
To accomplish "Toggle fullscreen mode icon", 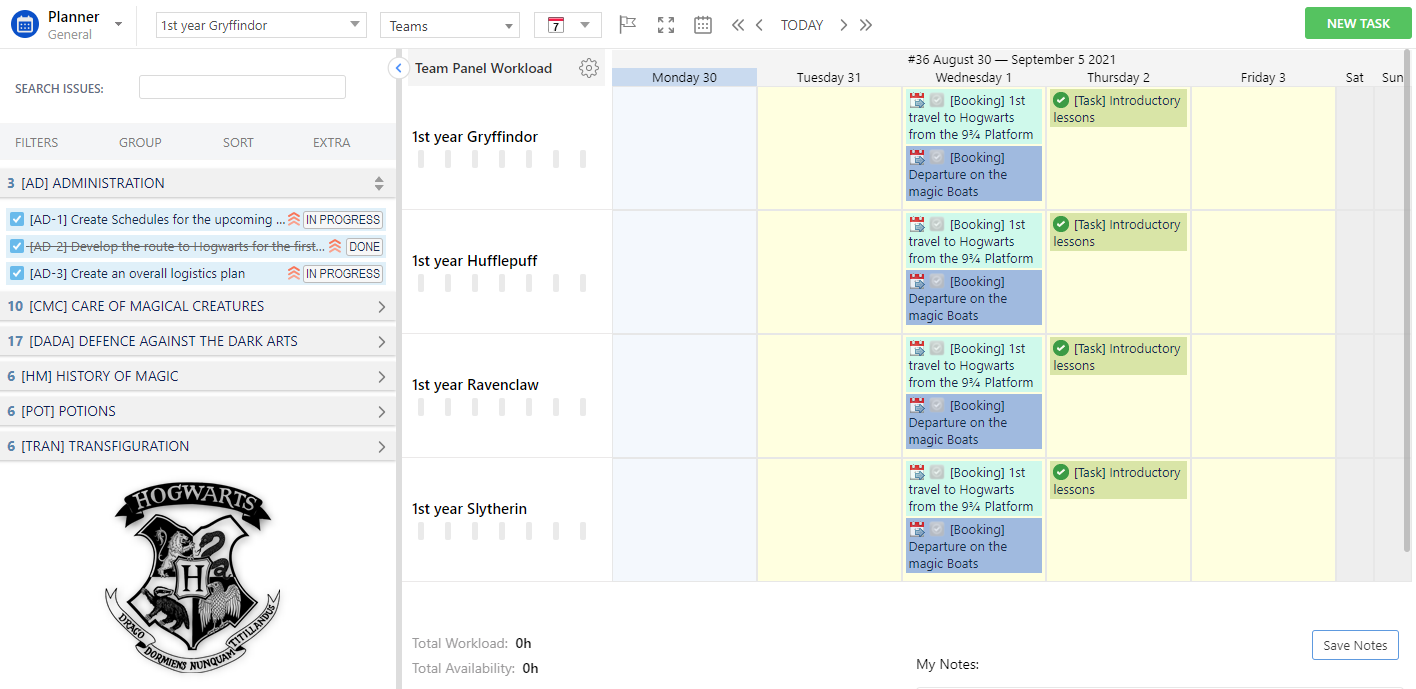I will 666,25.
